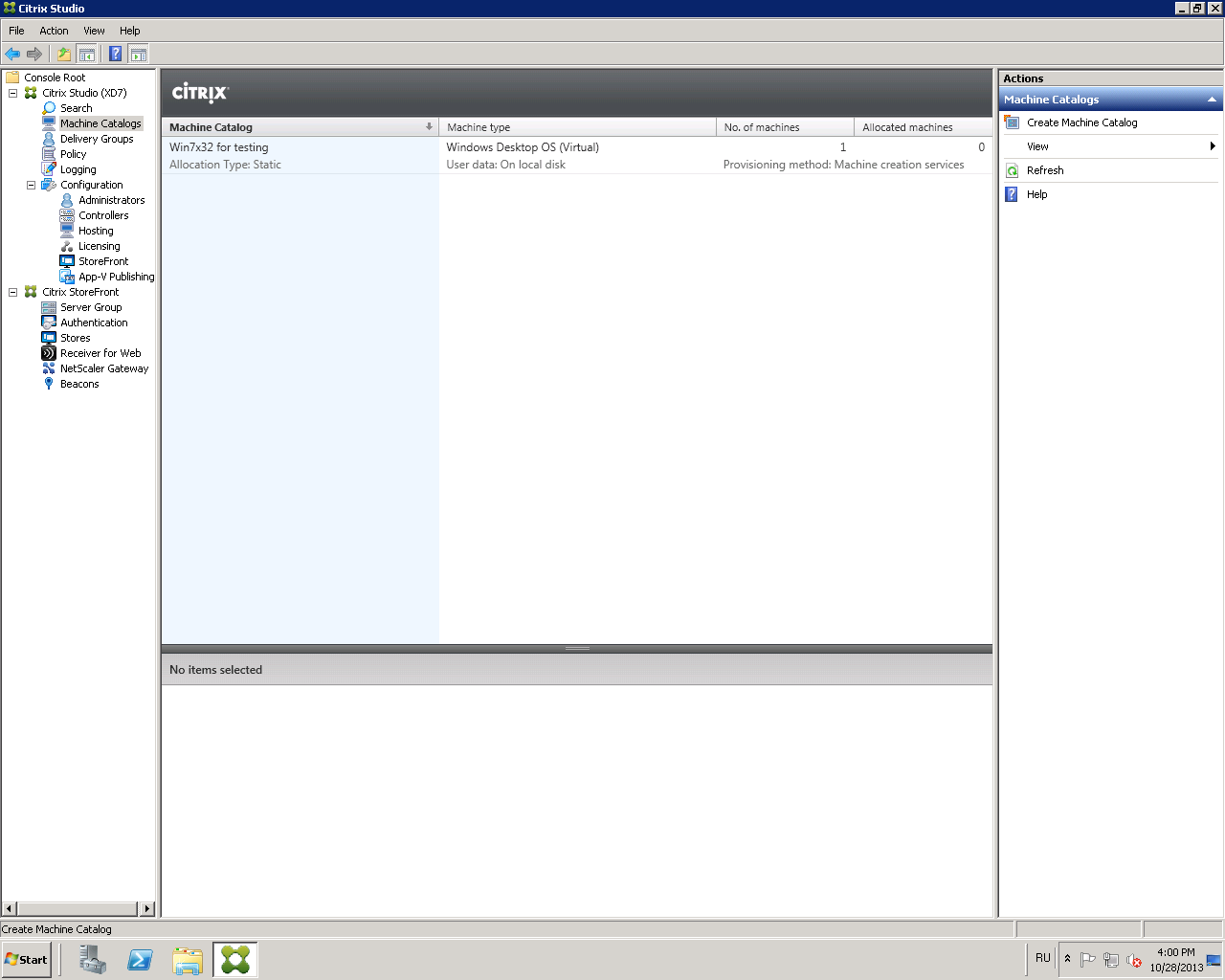Click the Server Group icon
Screen dimensions: 1225x980
point(49,307)
